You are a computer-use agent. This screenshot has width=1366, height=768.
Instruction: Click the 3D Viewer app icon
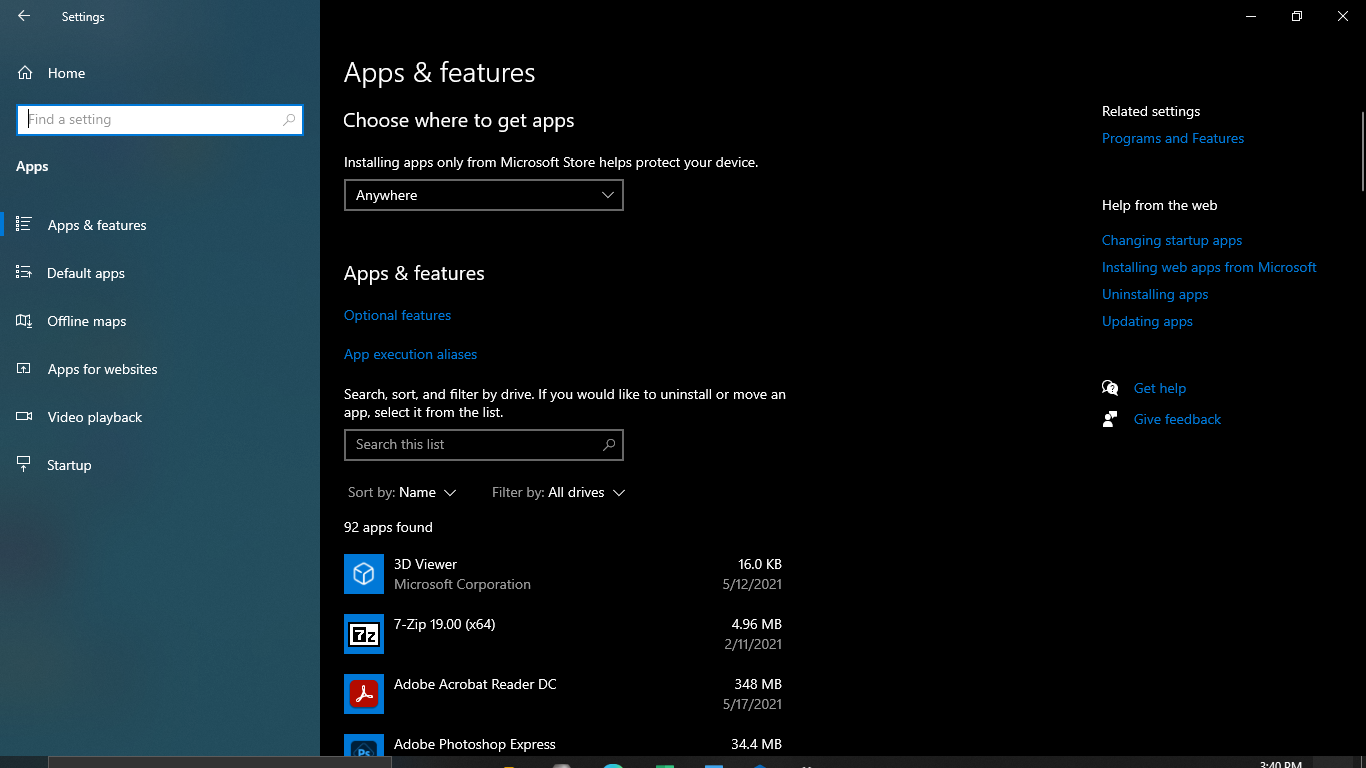[x=364, y=574]
